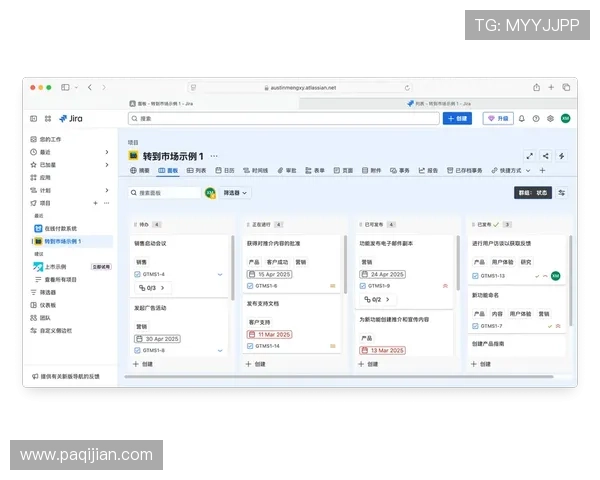Switch to the Summary tab with globe
Screen dimensions: 600x480
click(x=140, y=170)
